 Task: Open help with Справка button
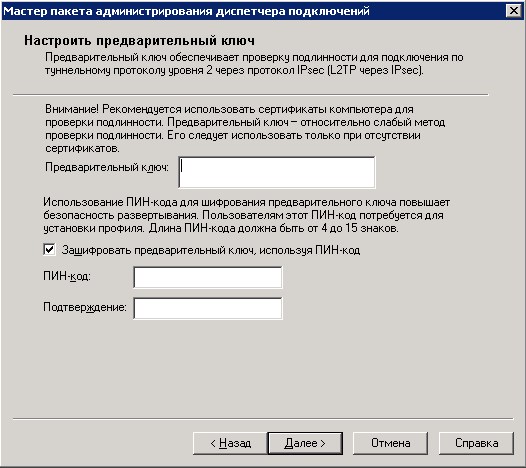(x=476, y=444)
